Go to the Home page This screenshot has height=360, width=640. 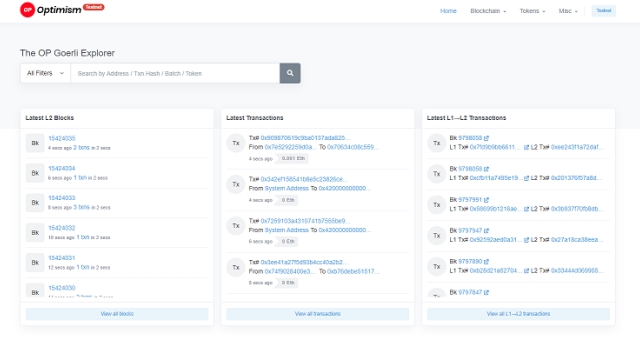point(448,11)
